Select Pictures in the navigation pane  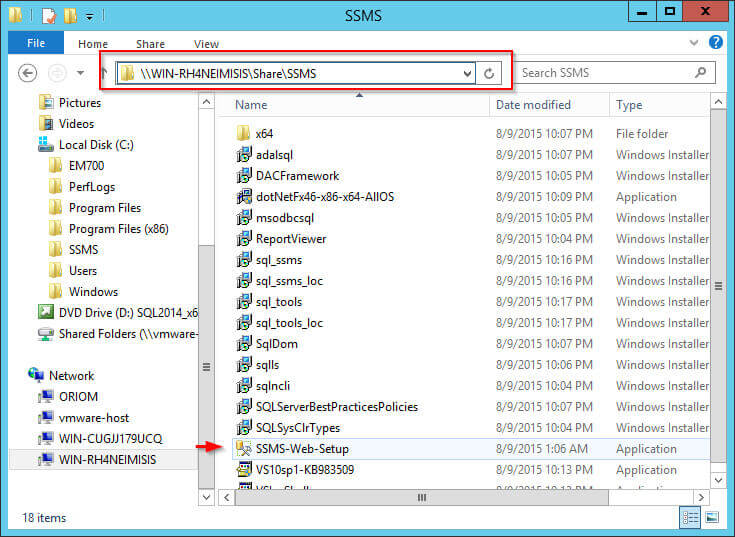coord(80,103)
